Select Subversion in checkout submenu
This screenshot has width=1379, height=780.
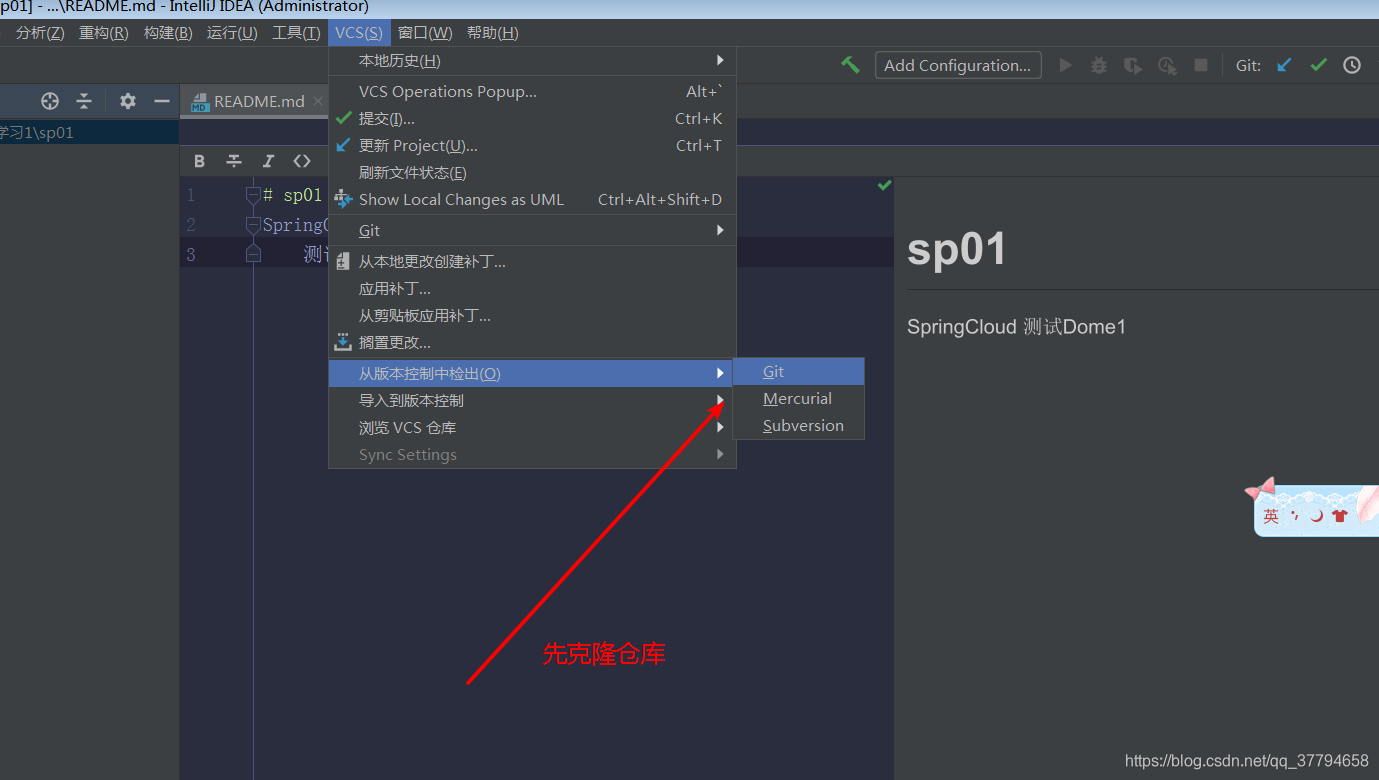pos(799,425)
